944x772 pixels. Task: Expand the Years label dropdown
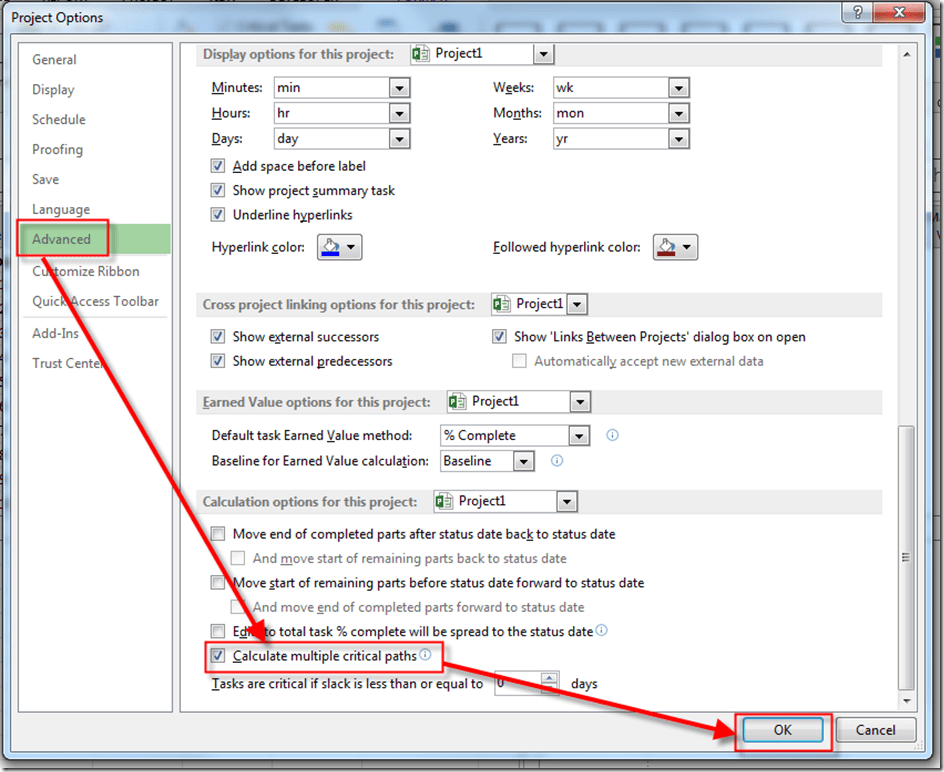coord(679,139)
